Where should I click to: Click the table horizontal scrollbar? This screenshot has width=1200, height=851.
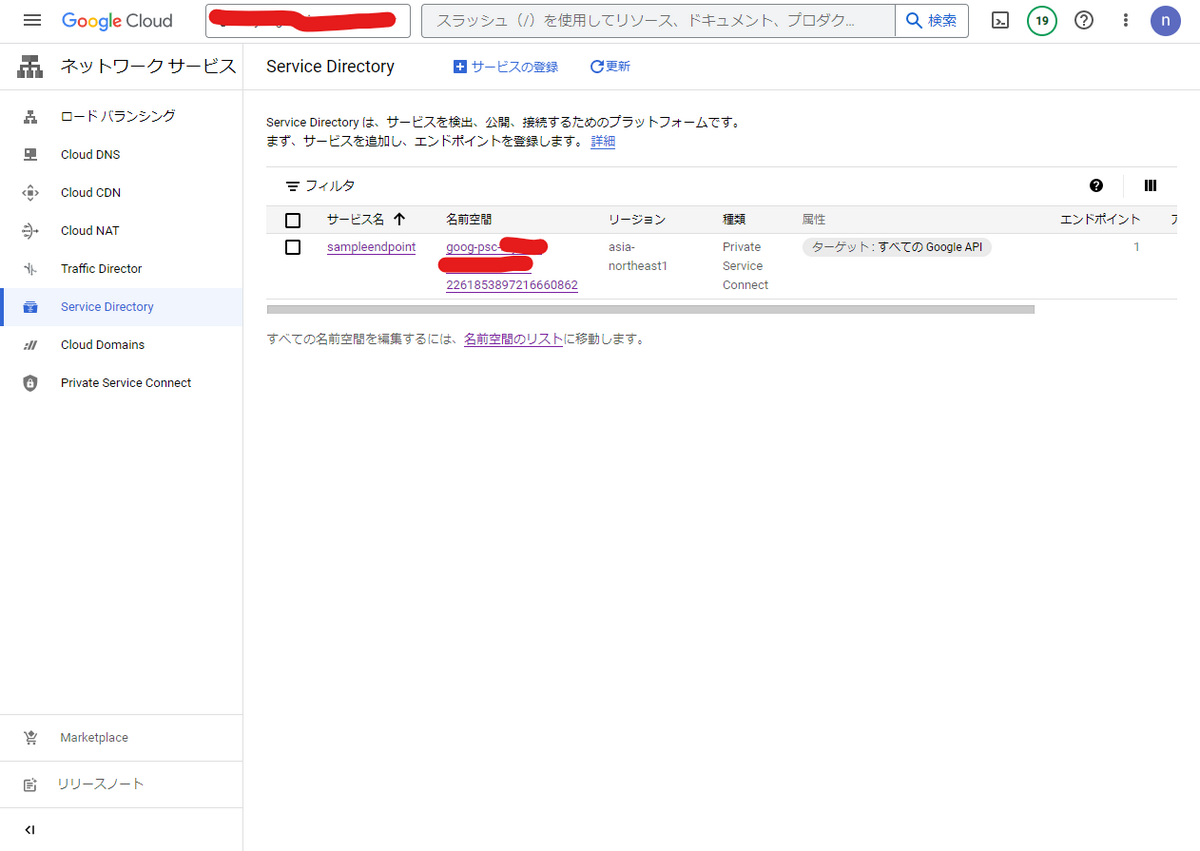(x=650, y=310)
